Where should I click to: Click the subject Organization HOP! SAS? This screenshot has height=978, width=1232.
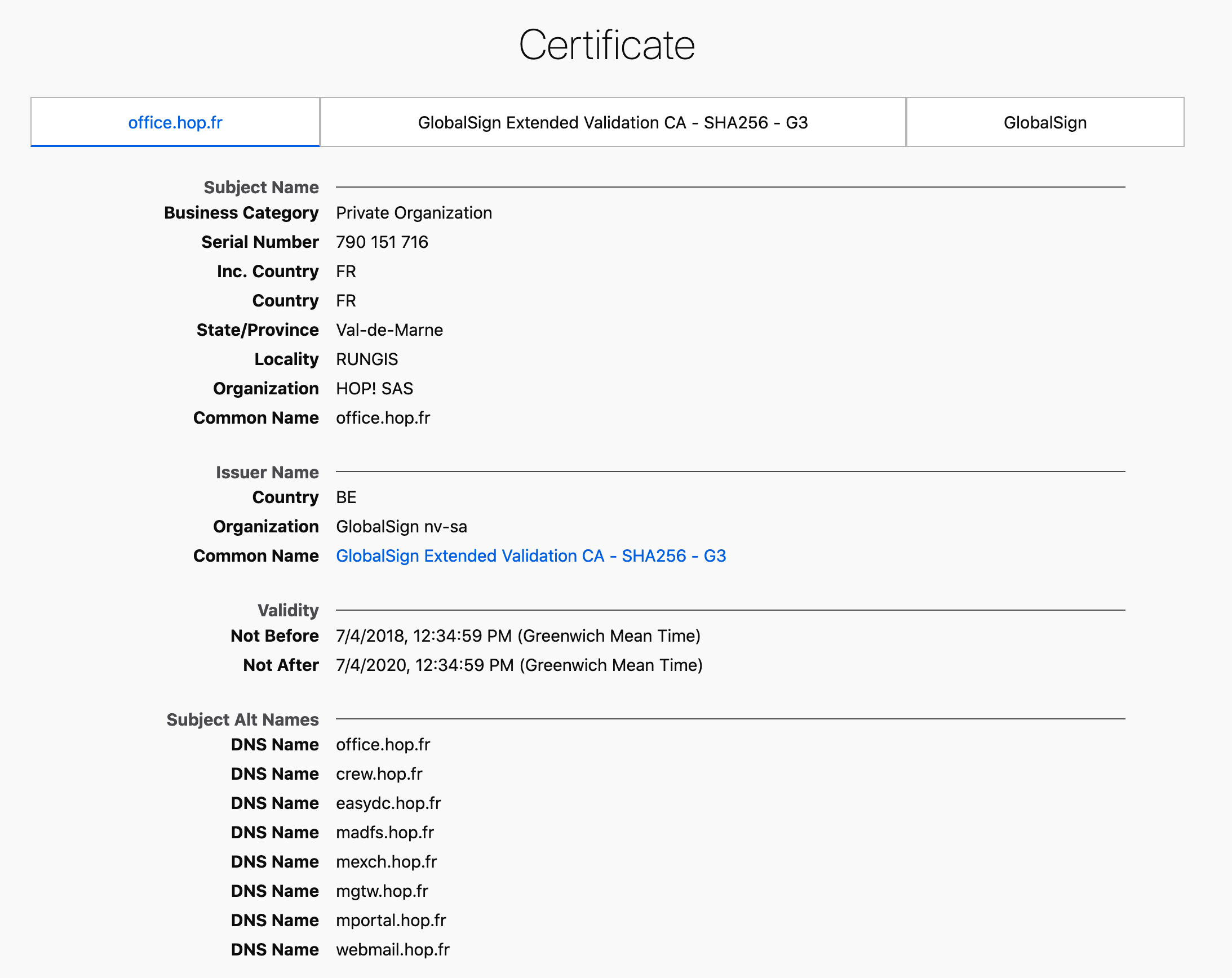pyautogui.click(x=374, y=389)
